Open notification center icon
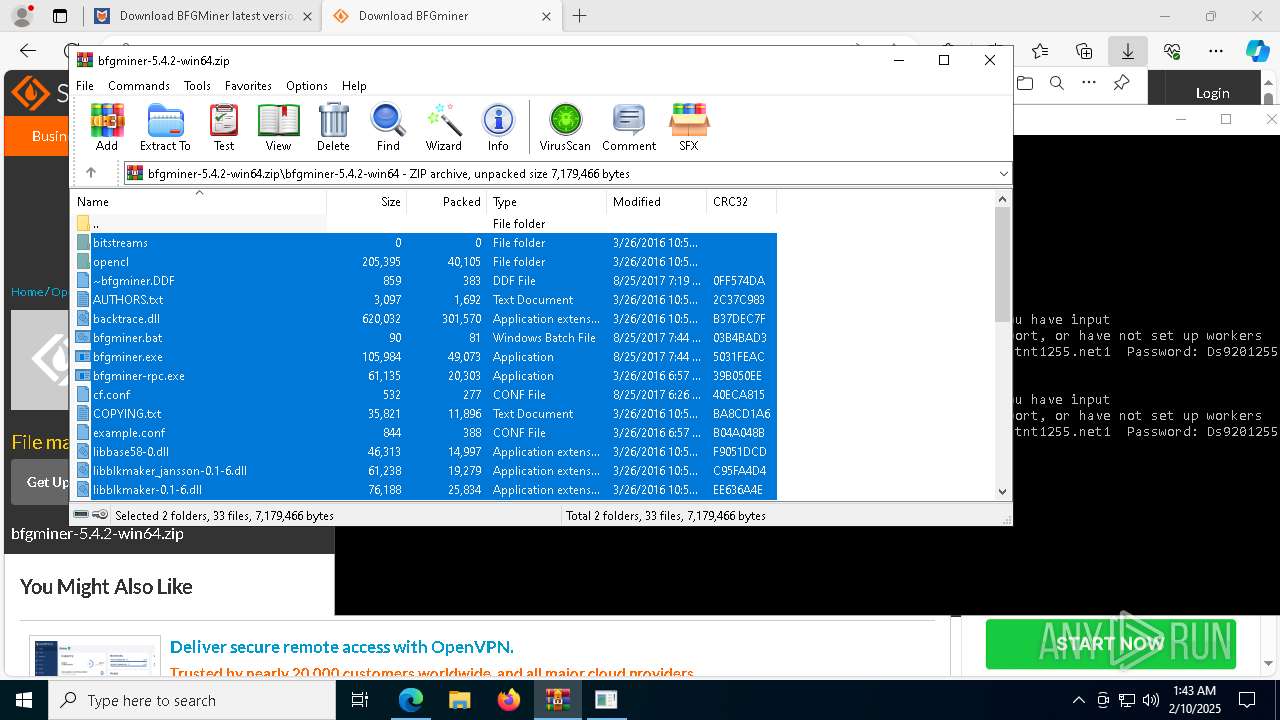 1247,700
